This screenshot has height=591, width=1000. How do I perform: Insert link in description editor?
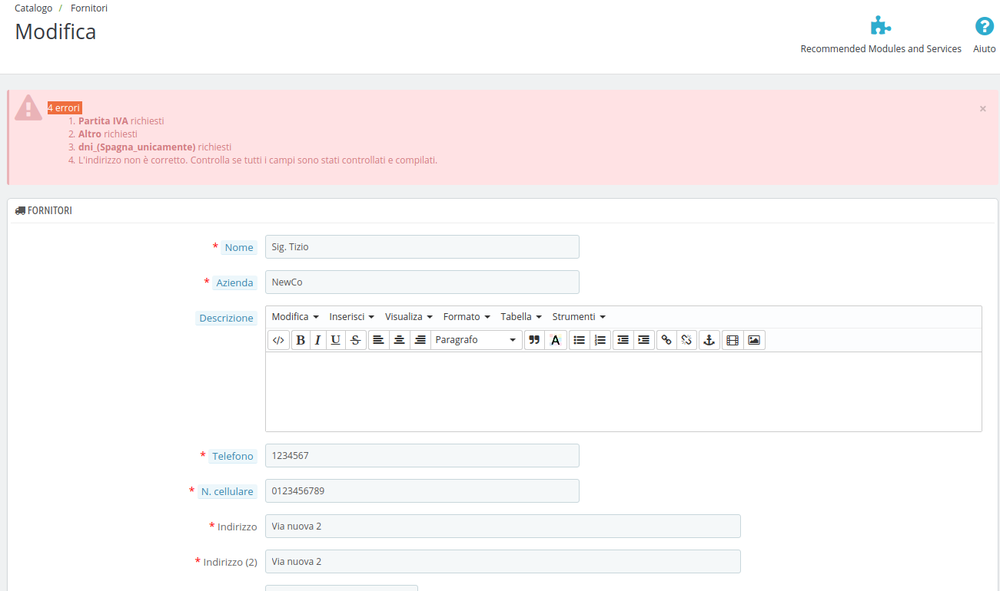pyautogui.click(x=666, y=340)
